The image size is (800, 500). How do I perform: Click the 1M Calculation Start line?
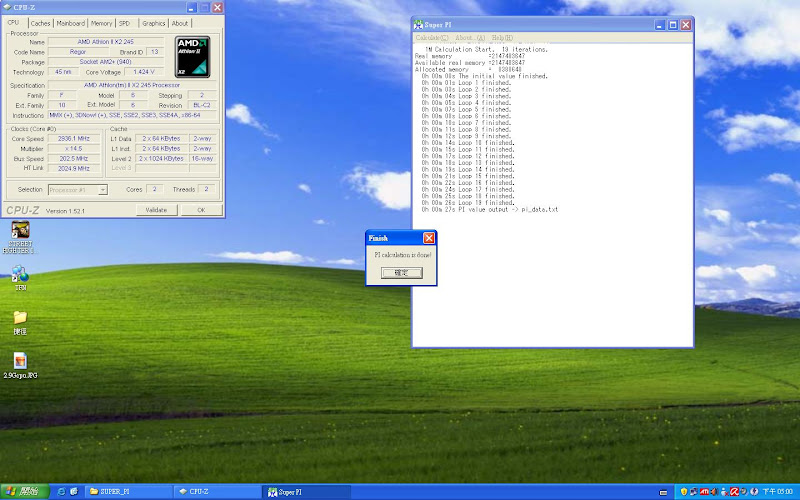(x=486, y=49)
